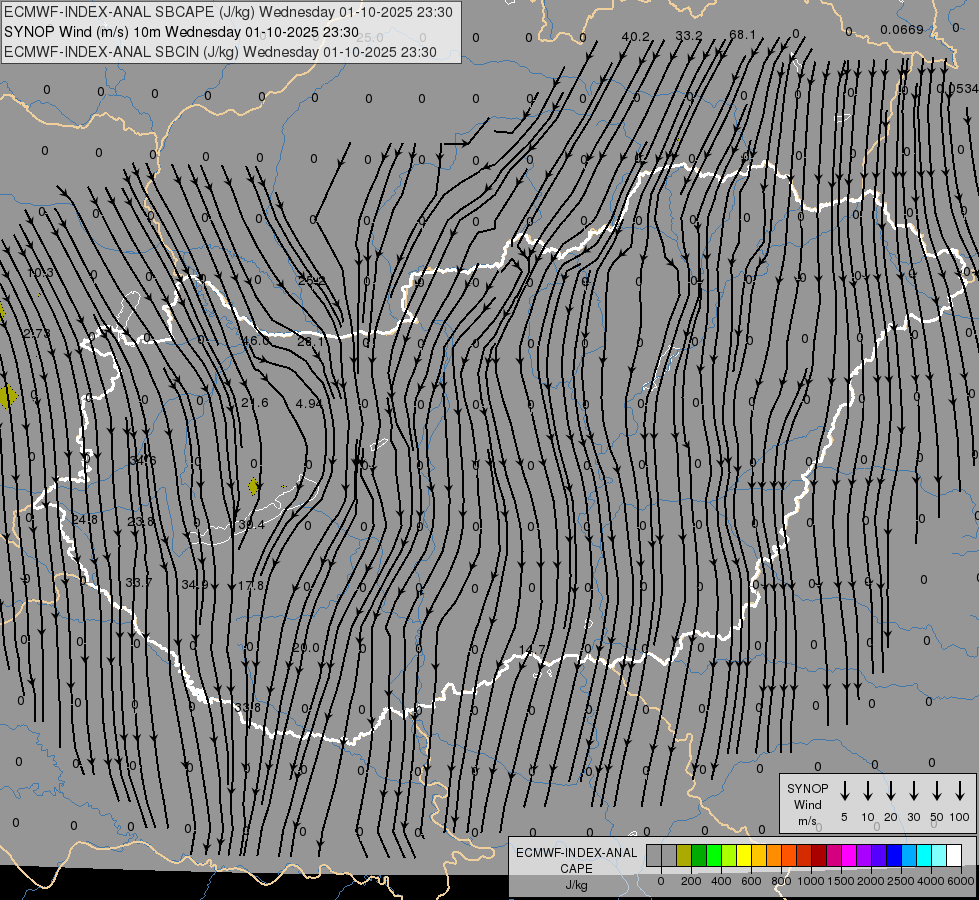Click the bright green CAPE legend swatch
The width and height of the screenshot is (979, 900).
click(714, 855)
